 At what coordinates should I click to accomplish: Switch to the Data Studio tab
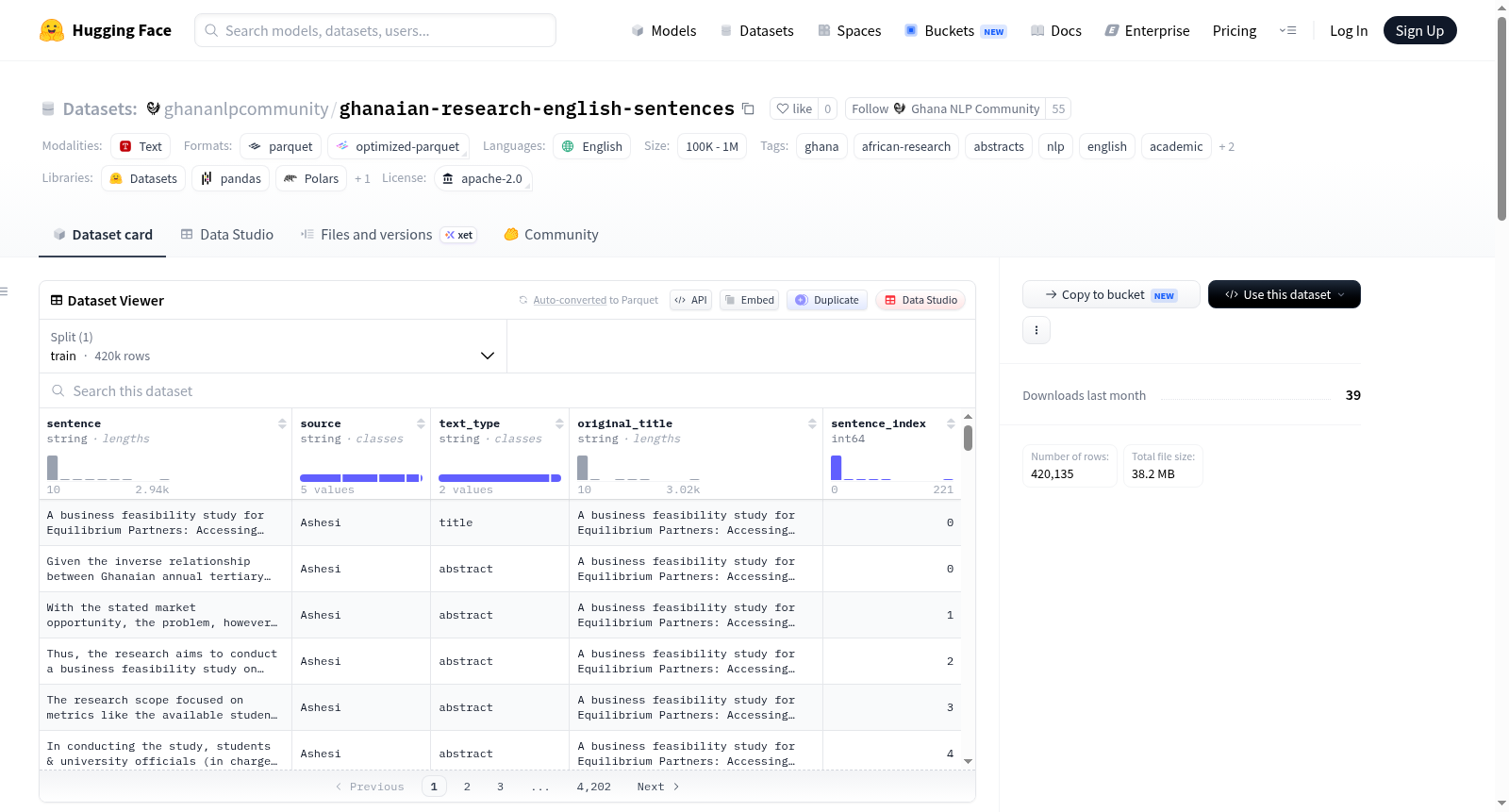point(227,235)
